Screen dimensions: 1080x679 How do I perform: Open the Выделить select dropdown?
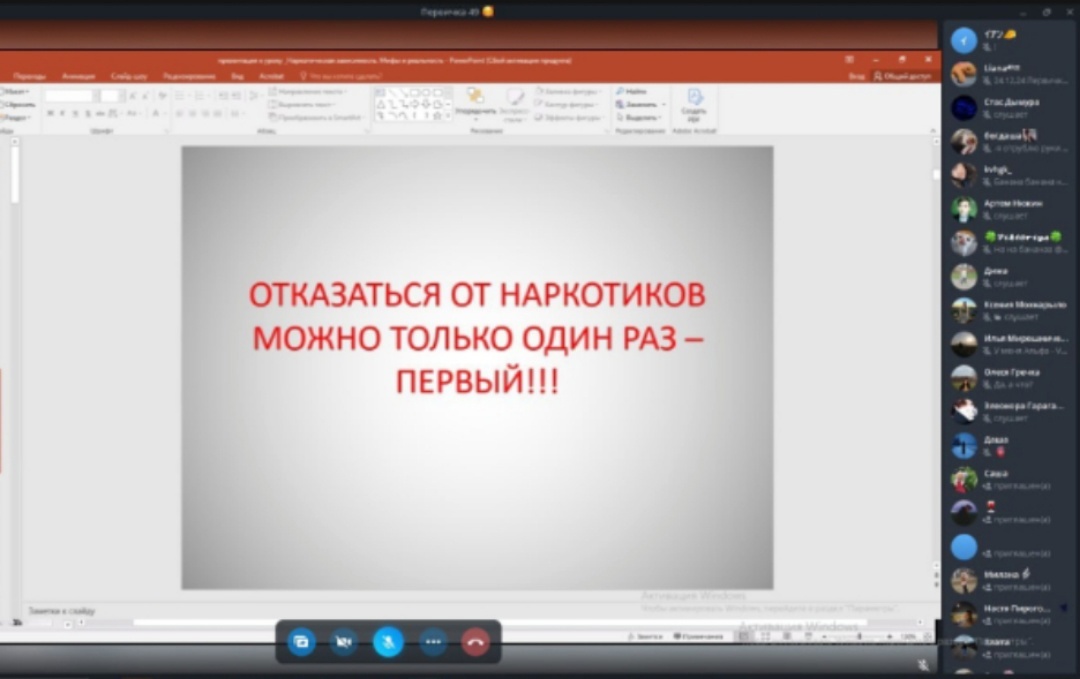tap(639, 117)
